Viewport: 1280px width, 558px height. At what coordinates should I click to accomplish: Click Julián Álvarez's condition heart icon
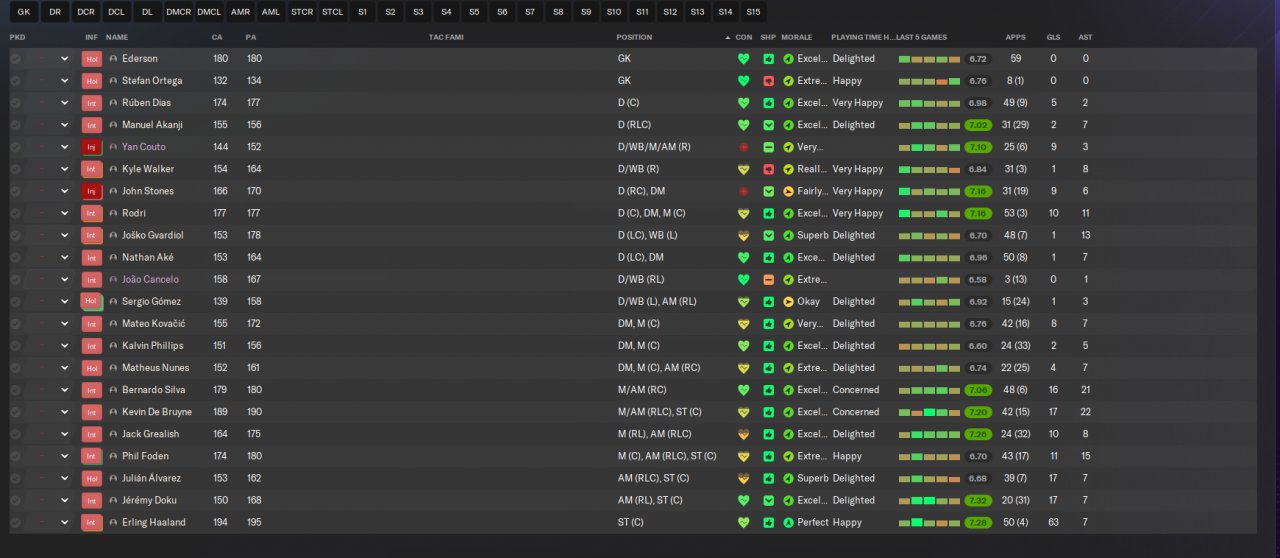743,478
